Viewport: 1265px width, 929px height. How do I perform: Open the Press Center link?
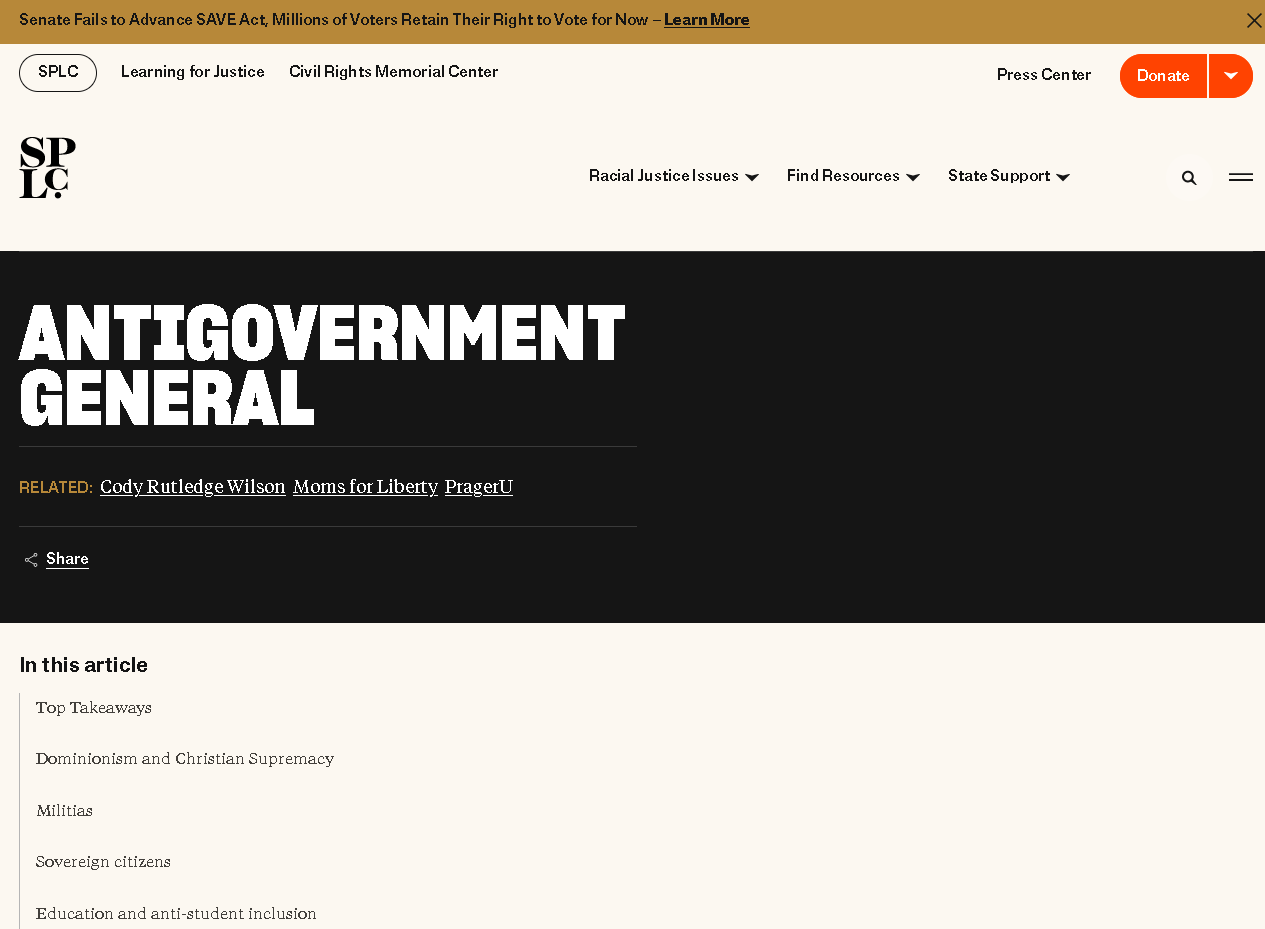[x=1044, y=75]
